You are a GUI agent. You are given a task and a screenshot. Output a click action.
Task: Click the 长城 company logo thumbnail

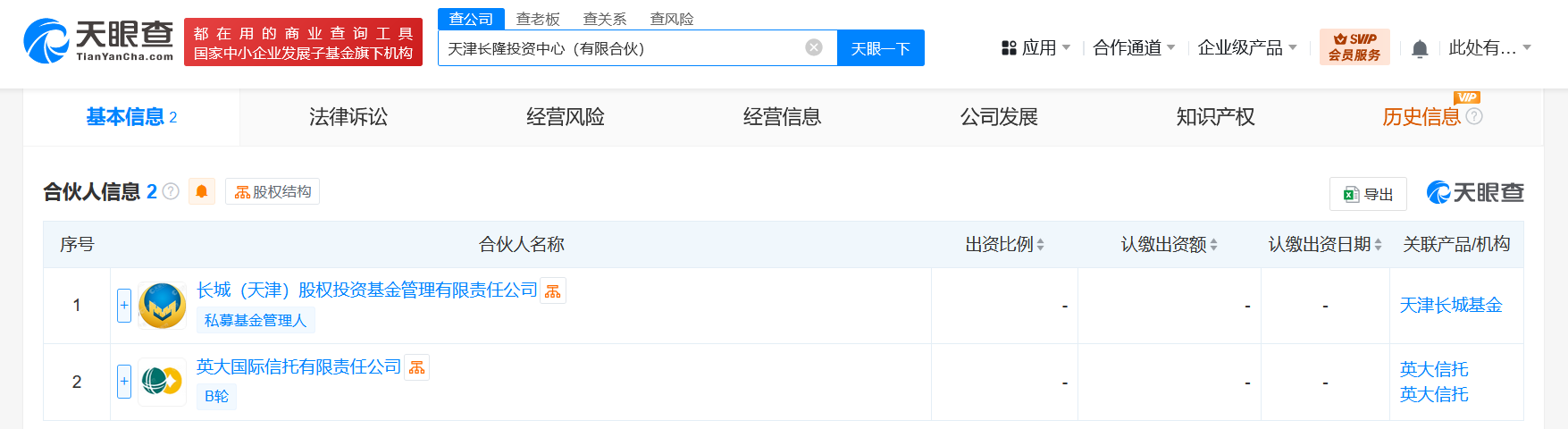coord(163,306)
